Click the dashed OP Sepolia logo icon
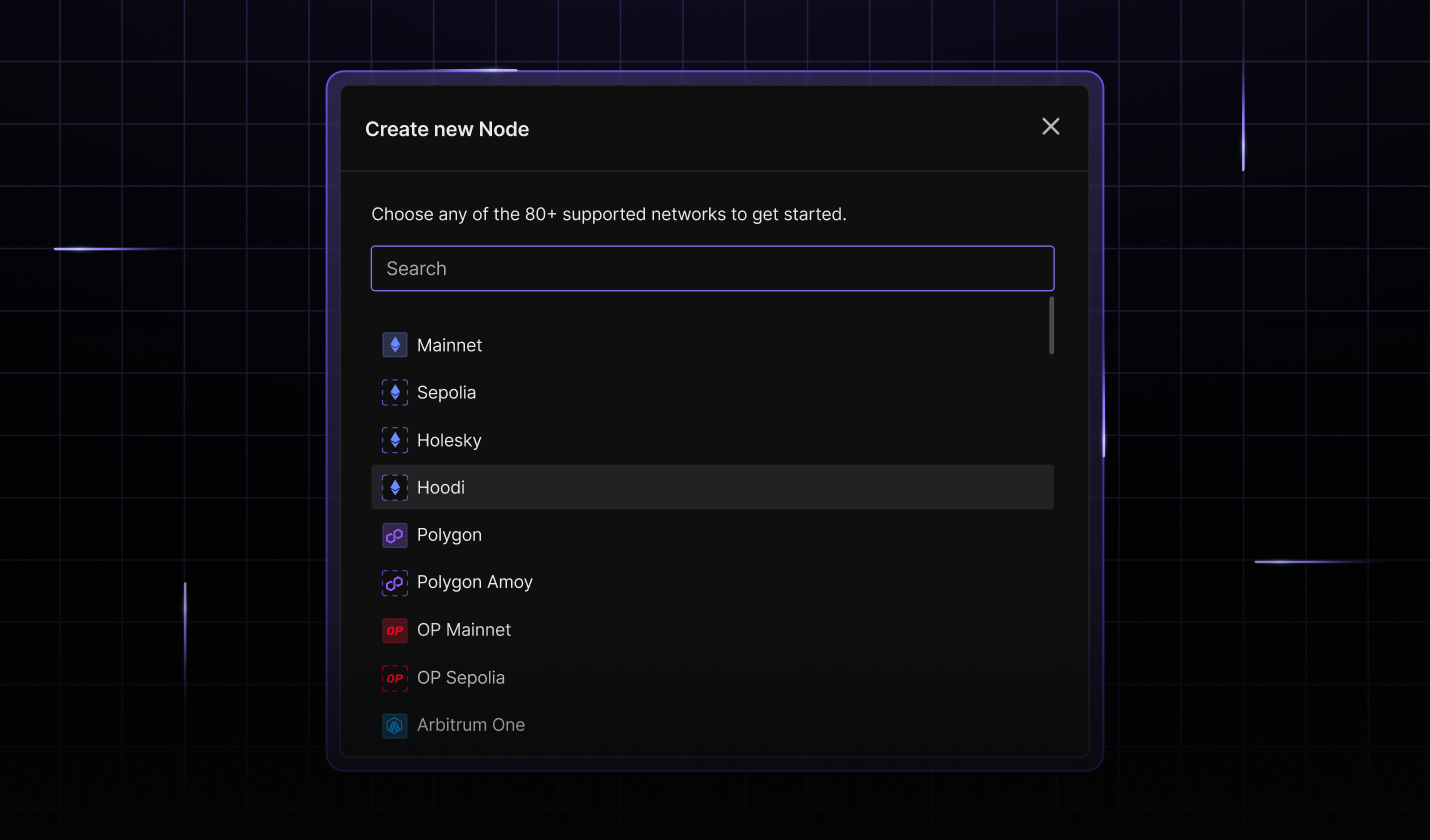Image resolution: width=1430 pixels, height=840 pixels. [394, 677]
